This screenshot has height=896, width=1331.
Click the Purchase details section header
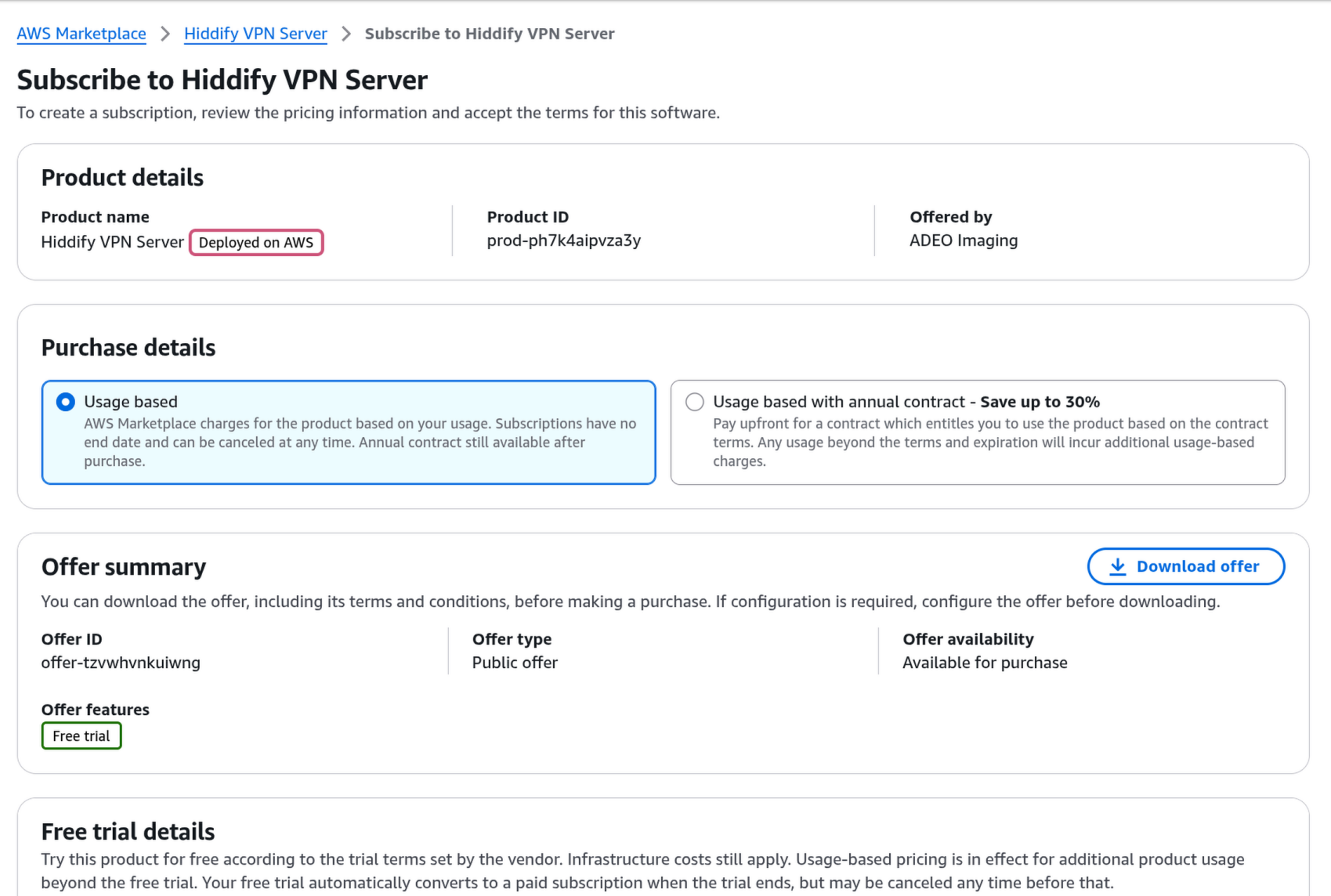(128, 347)
